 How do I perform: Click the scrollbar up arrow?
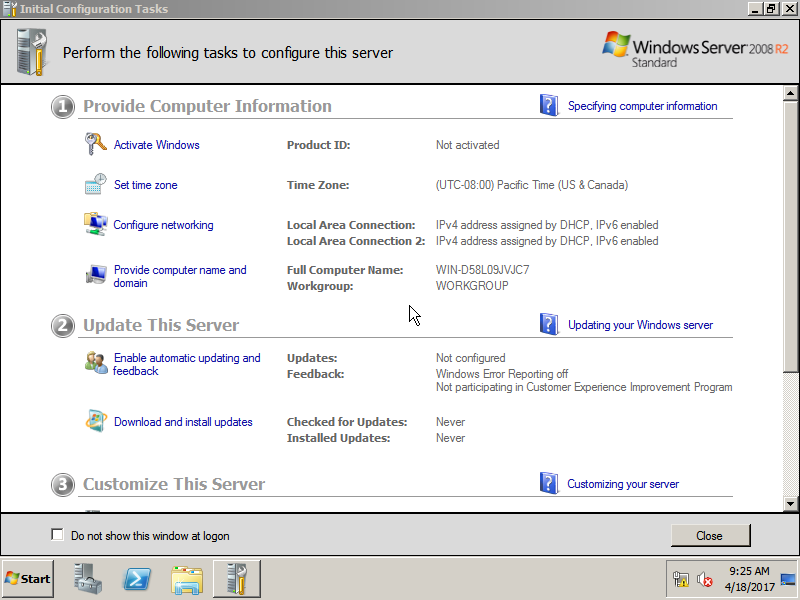pyautogui.click(x=790, y=93)
